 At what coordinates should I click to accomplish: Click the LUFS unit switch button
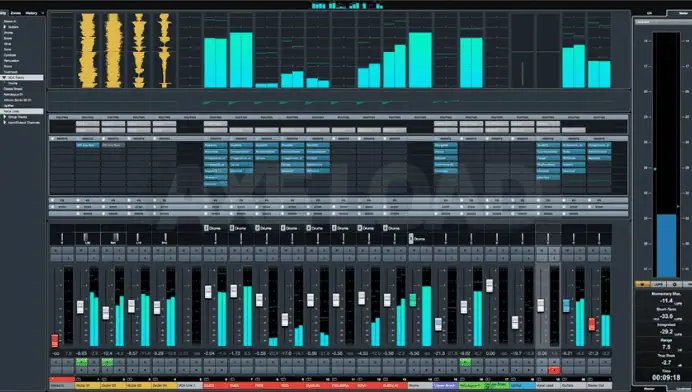coord(658,284)
